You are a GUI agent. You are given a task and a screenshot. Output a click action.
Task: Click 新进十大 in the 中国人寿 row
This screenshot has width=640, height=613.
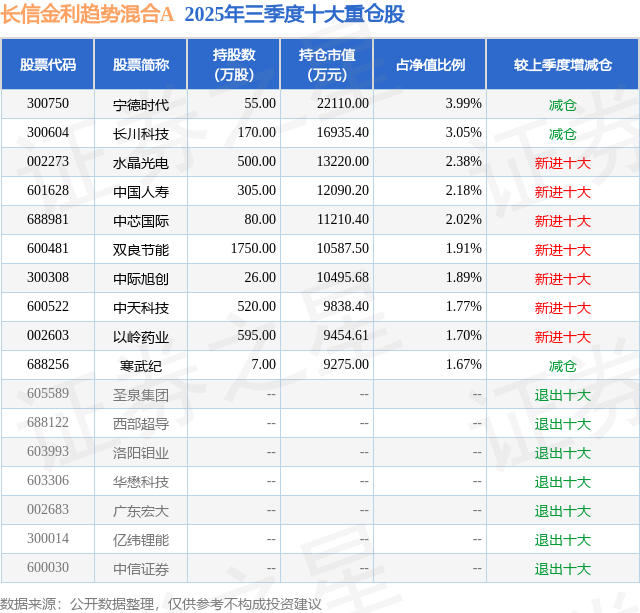(562, 192)
